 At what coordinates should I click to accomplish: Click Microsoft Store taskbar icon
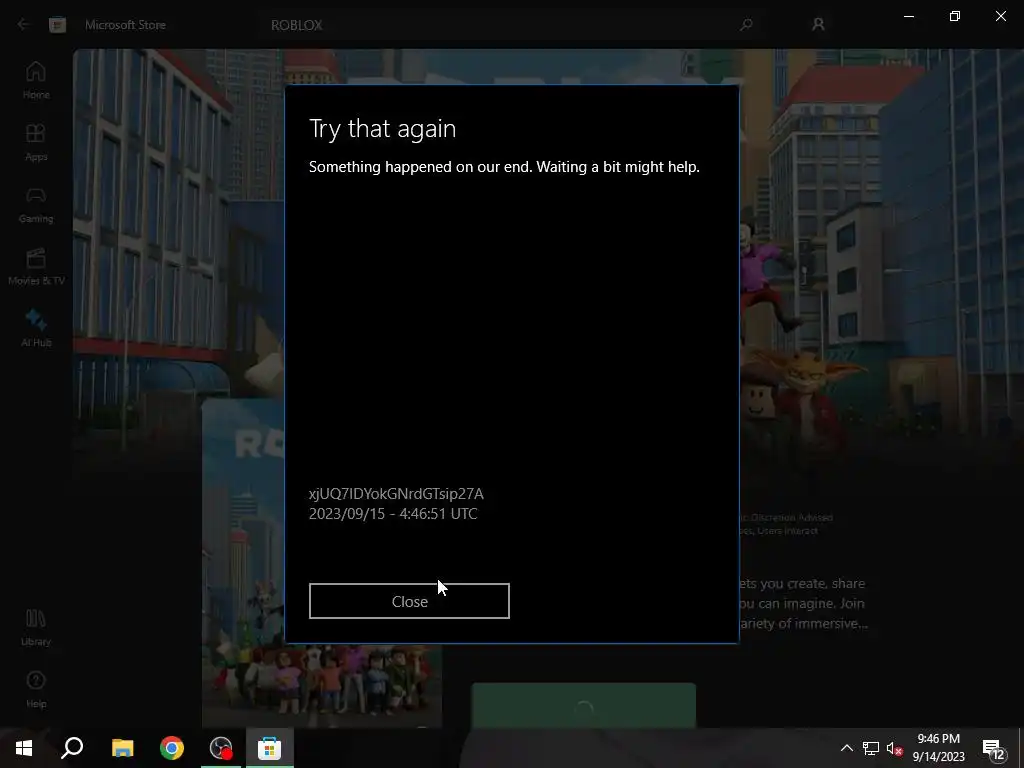(x=270, y=748)
